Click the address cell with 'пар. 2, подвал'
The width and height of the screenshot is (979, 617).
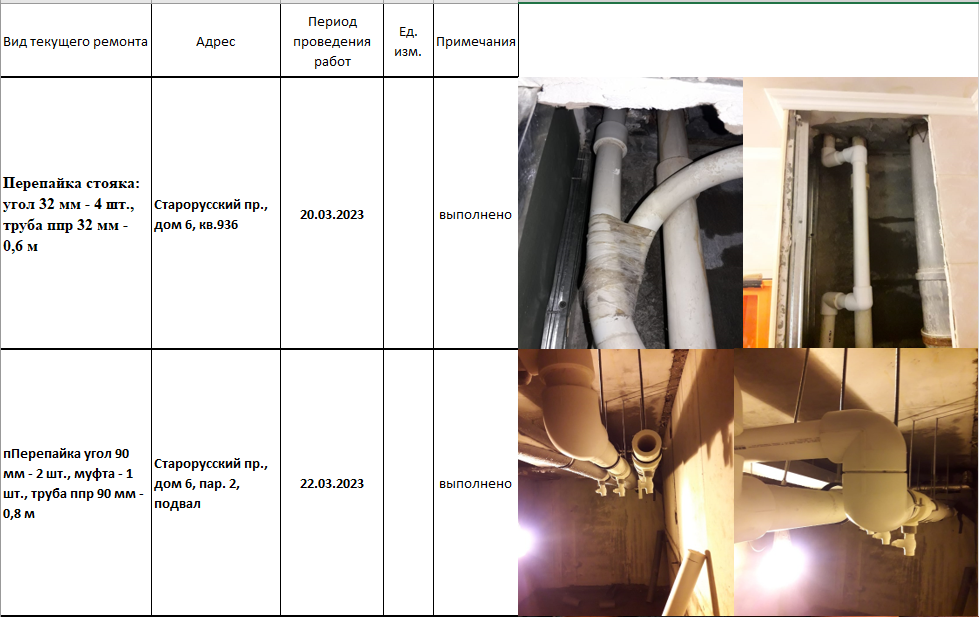[216, 483]
